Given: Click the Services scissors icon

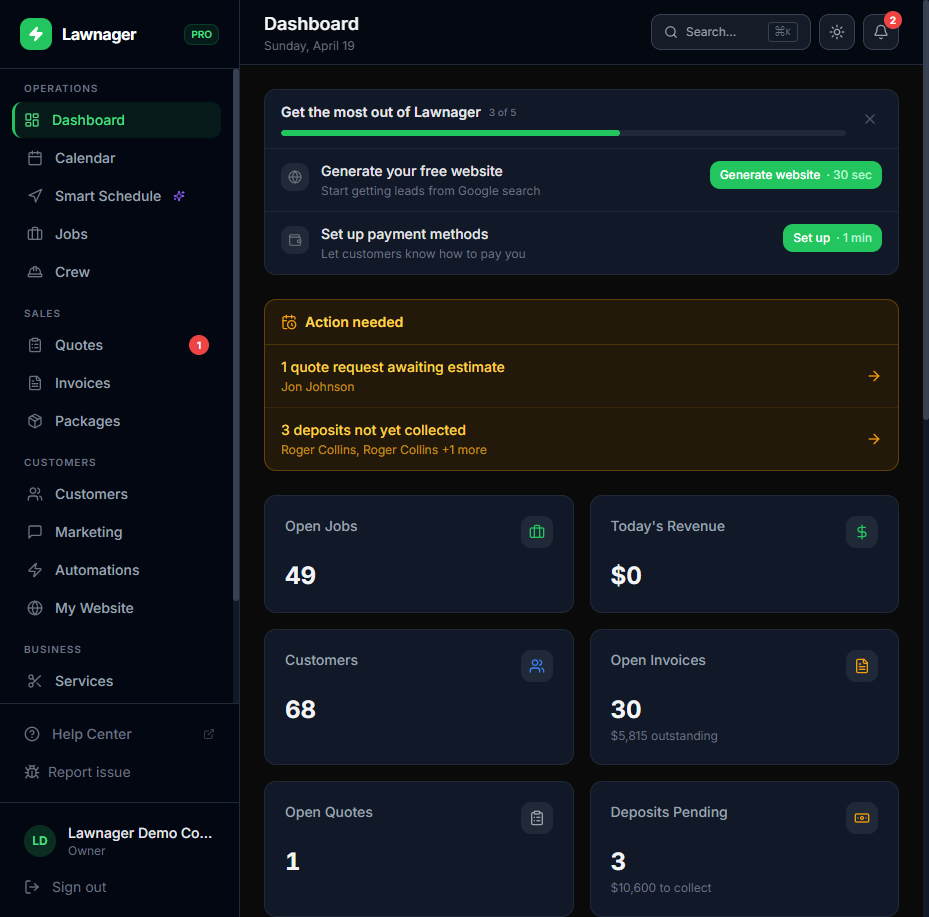Looking at the screenshot, I should (x=35, y=681).
